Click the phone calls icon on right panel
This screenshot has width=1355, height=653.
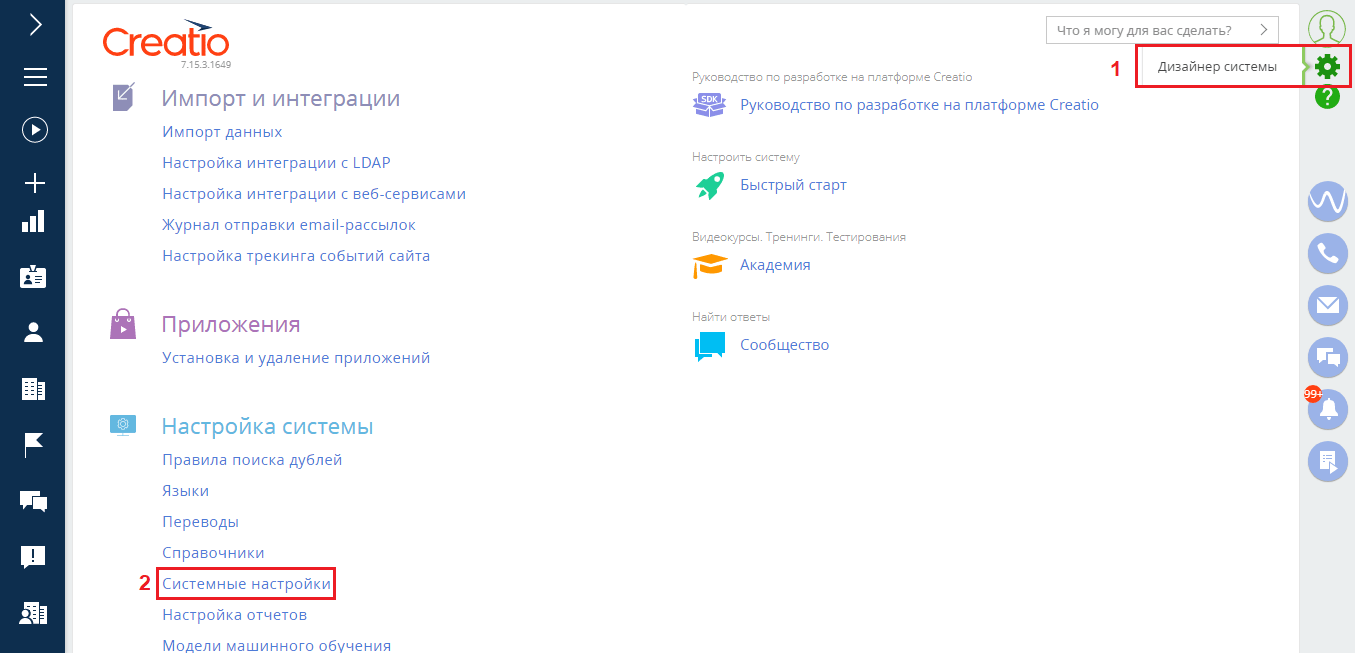1327,254
